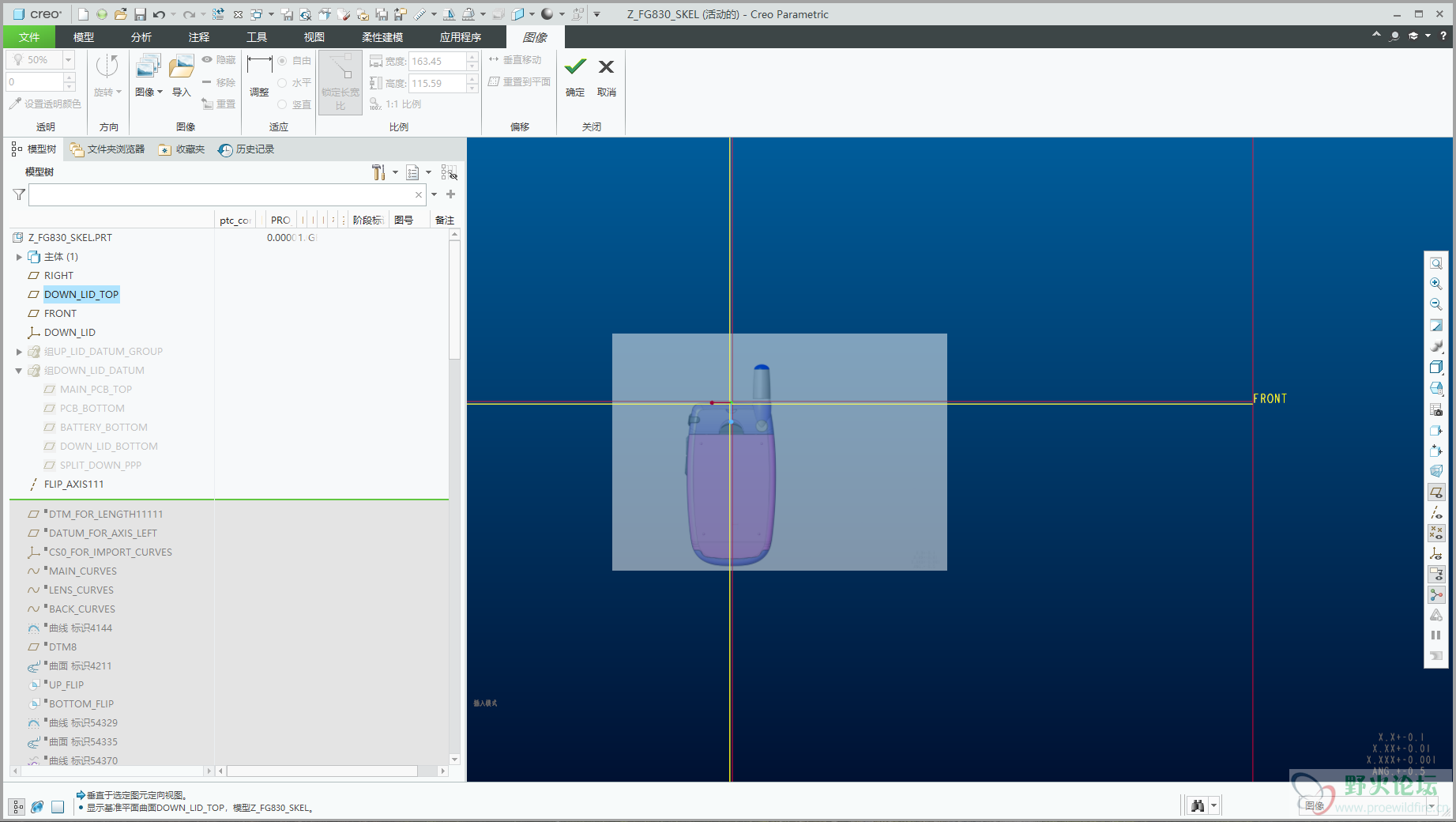Open the undo history dropdown arrow

tap(173, 14)
